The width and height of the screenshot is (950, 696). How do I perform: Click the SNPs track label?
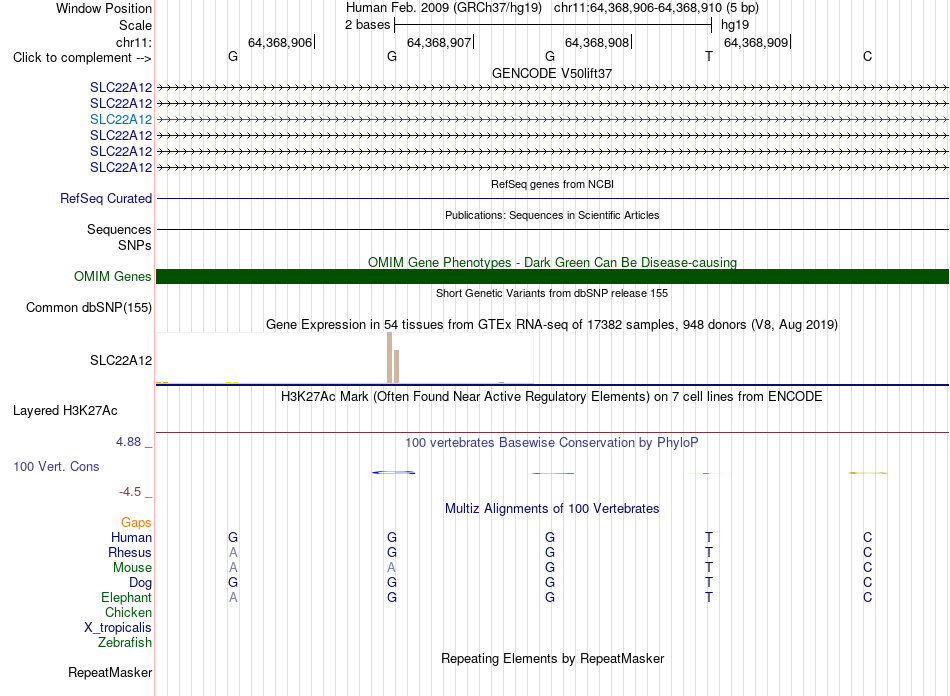click(135, 245)
